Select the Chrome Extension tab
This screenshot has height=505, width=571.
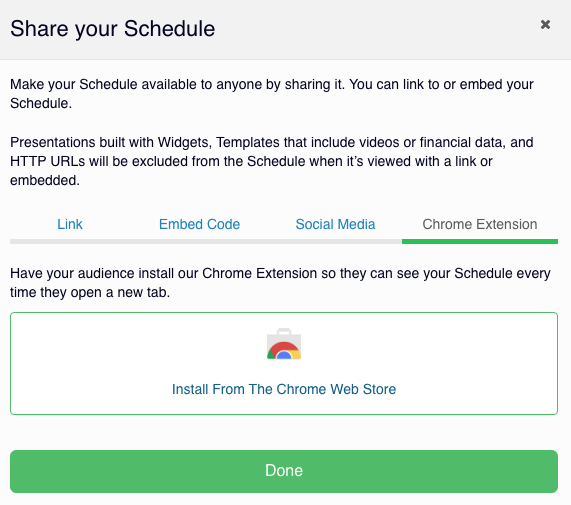pos(480,224)
